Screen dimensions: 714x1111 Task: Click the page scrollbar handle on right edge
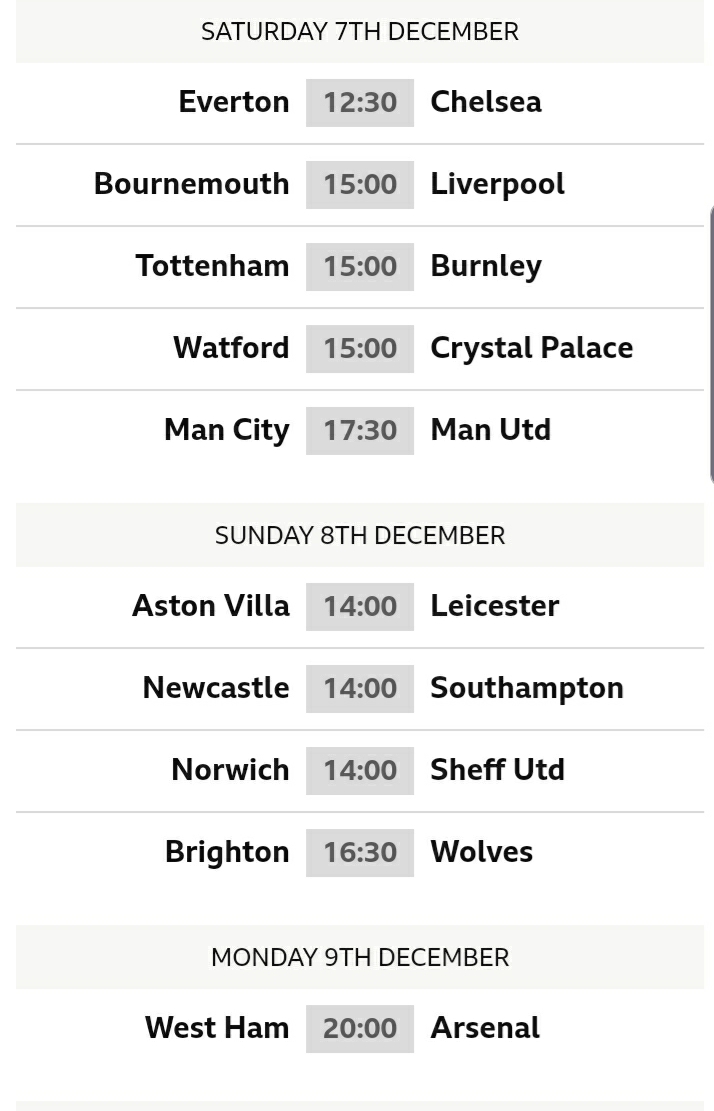711,345
